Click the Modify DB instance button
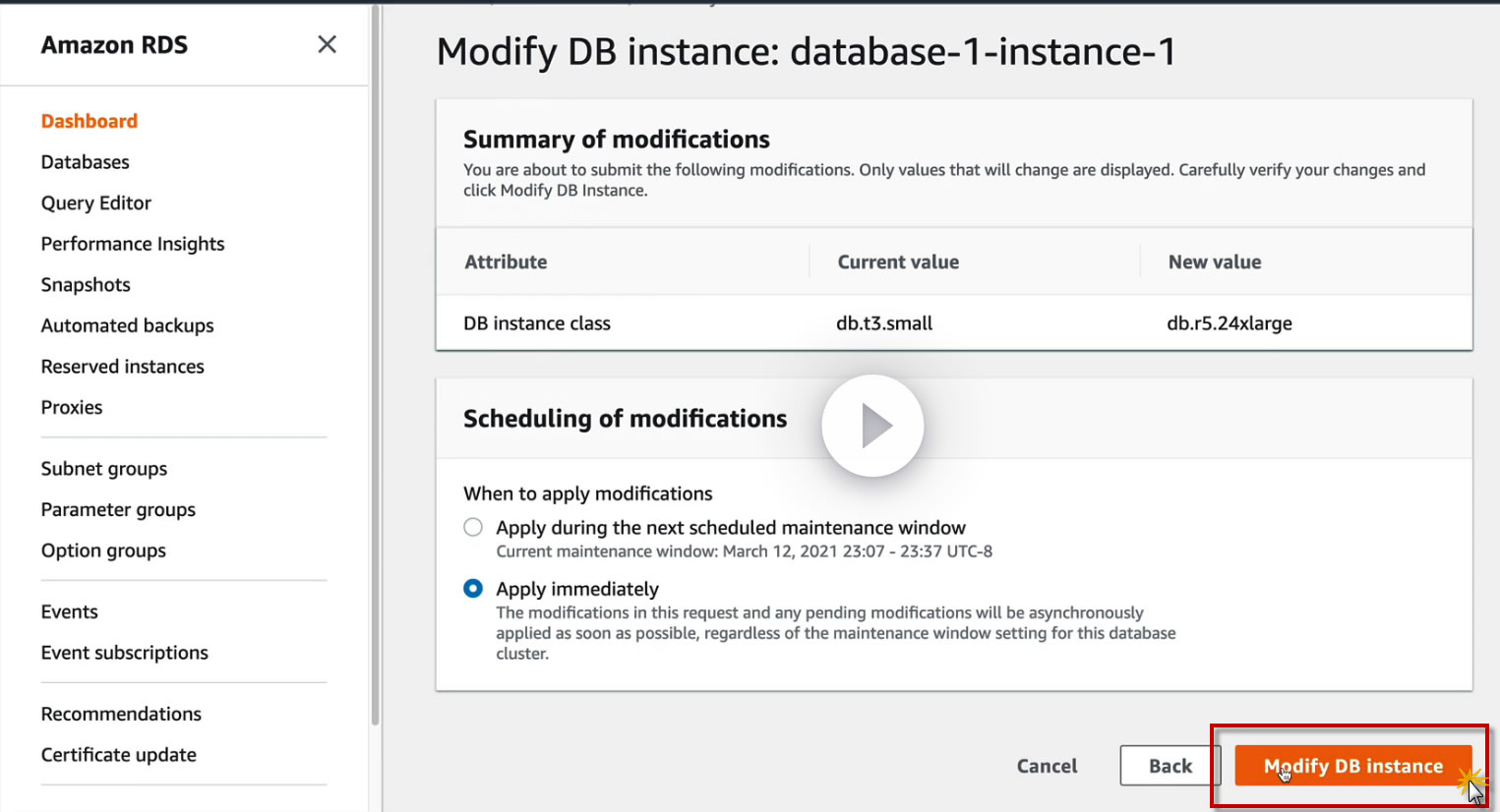Viewport: 1500px width, 812px height. (1352, 766)
